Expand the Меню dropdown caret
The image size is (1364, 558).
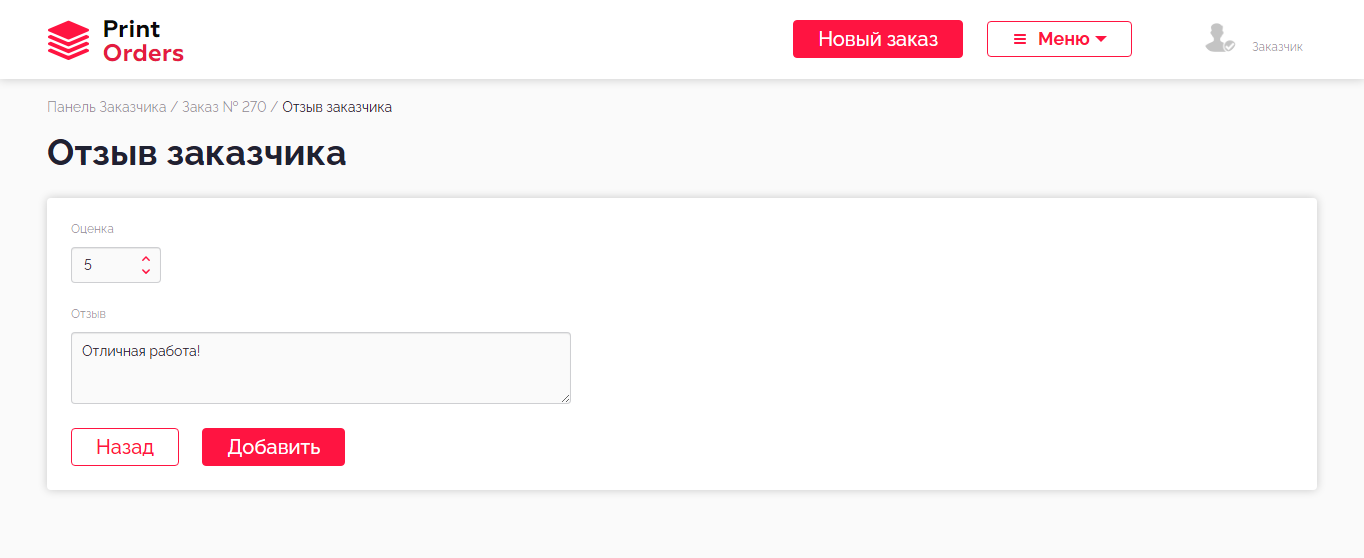pos(1101,39)
